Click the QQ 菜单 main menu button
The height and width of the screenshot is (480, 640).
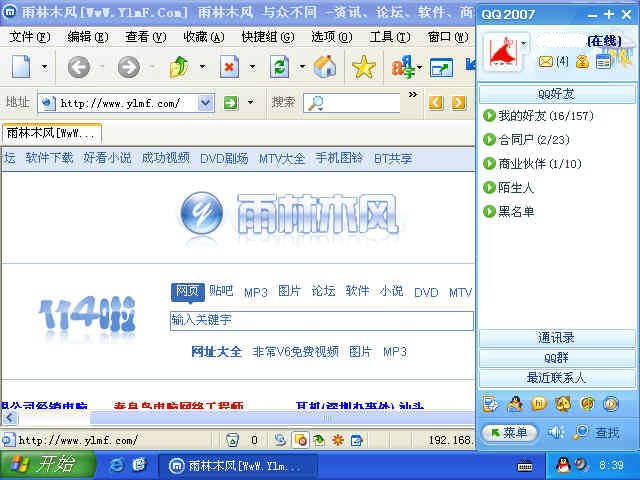(509, 432)
